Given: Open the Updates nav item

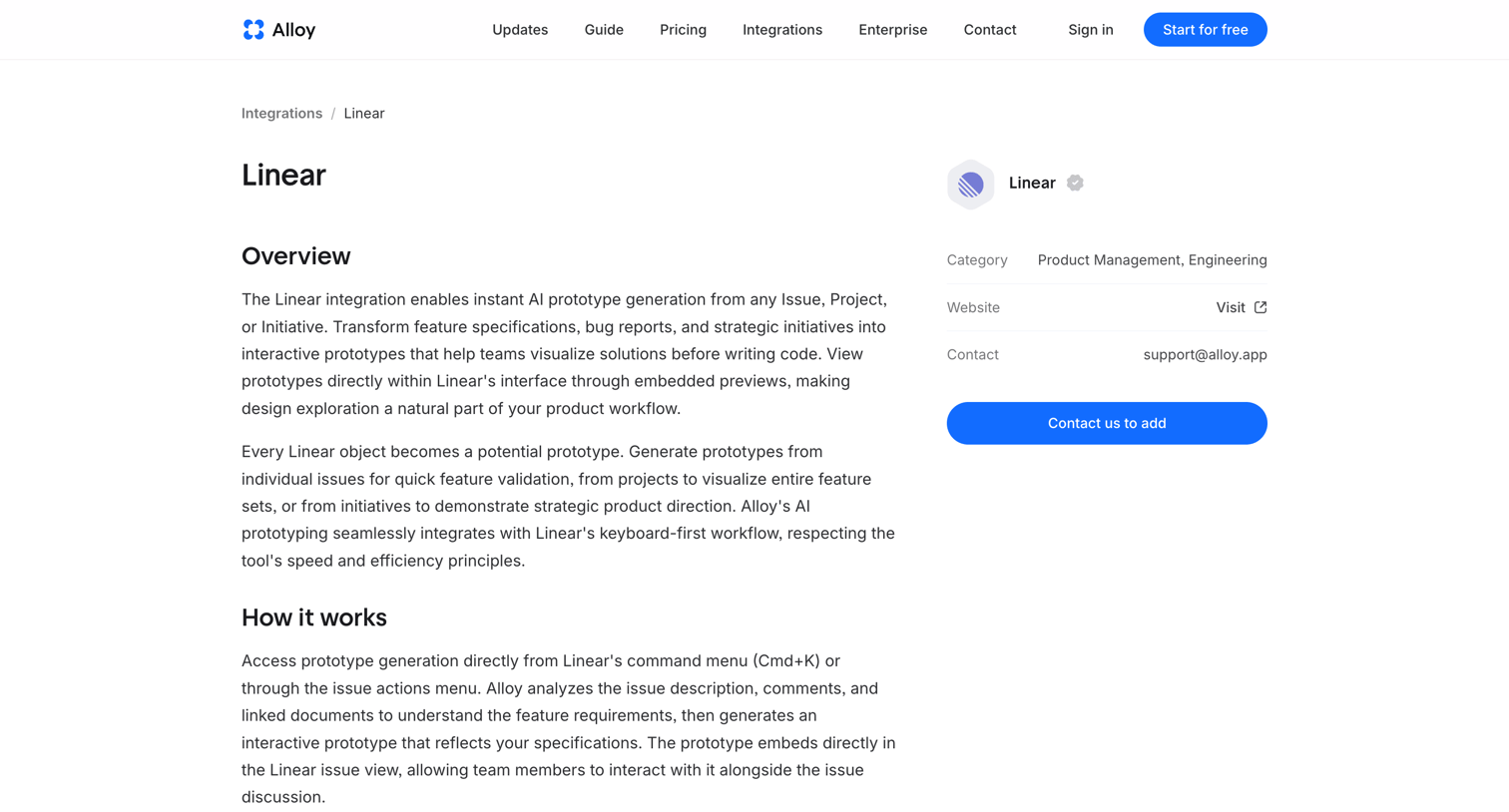Looking at the screenshot, I should coord(520,30).
